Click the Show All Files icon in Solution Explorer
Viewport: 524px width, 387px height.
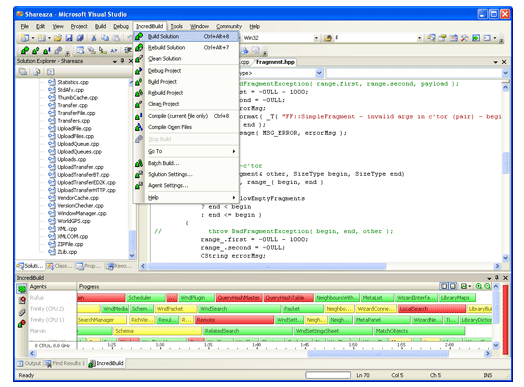37,72
